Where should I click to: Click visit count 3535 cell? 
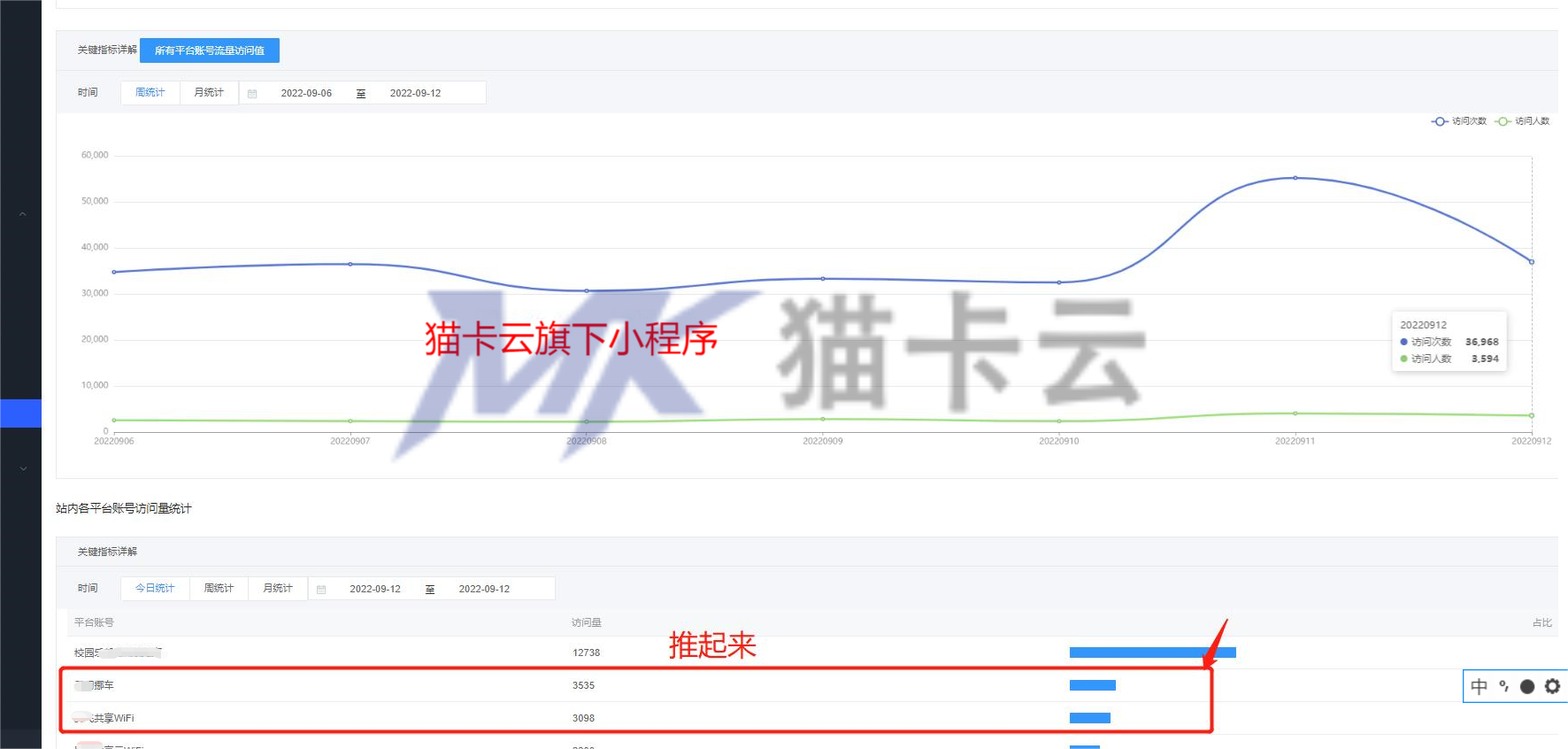583,685
